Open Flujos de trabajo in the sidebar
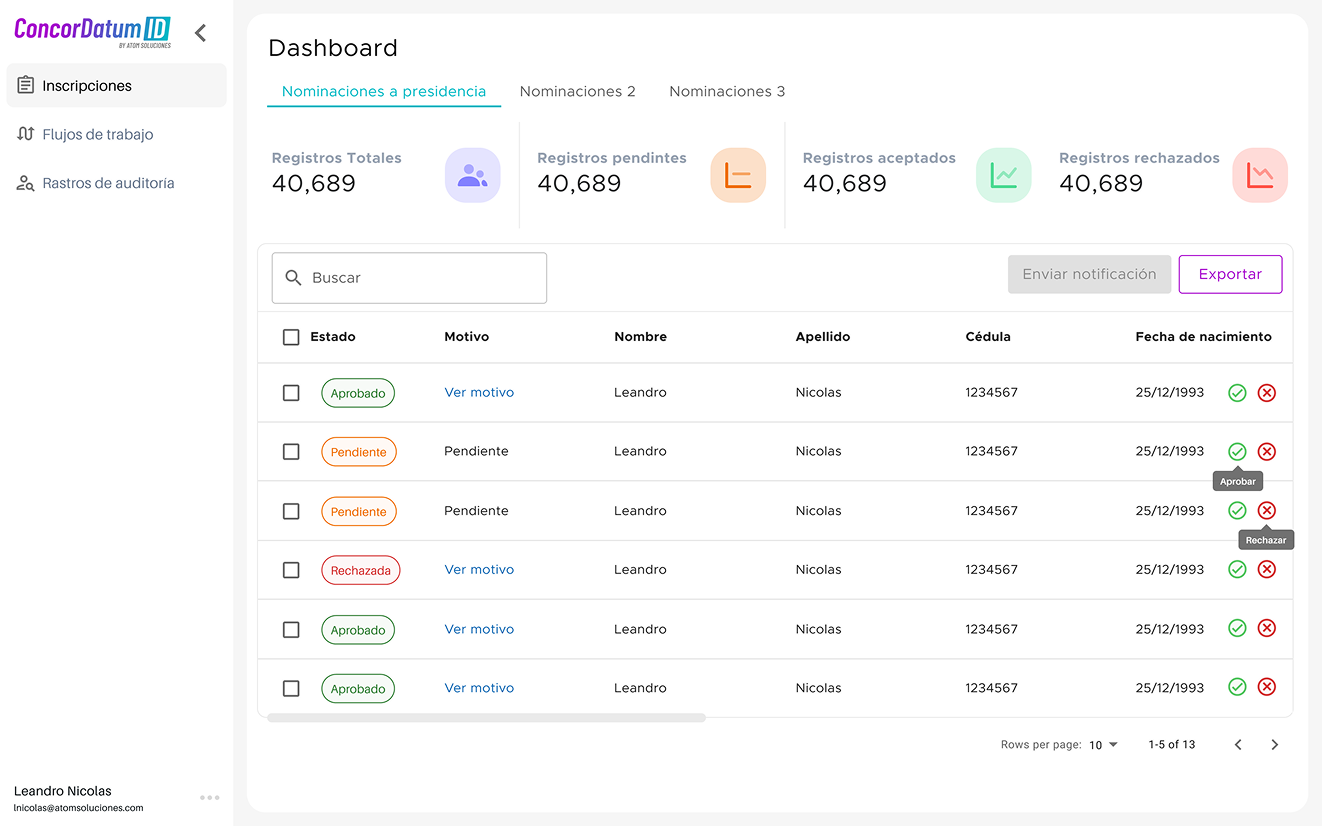The height and width of the screenshot is (826, 1322). pos(97,135)
